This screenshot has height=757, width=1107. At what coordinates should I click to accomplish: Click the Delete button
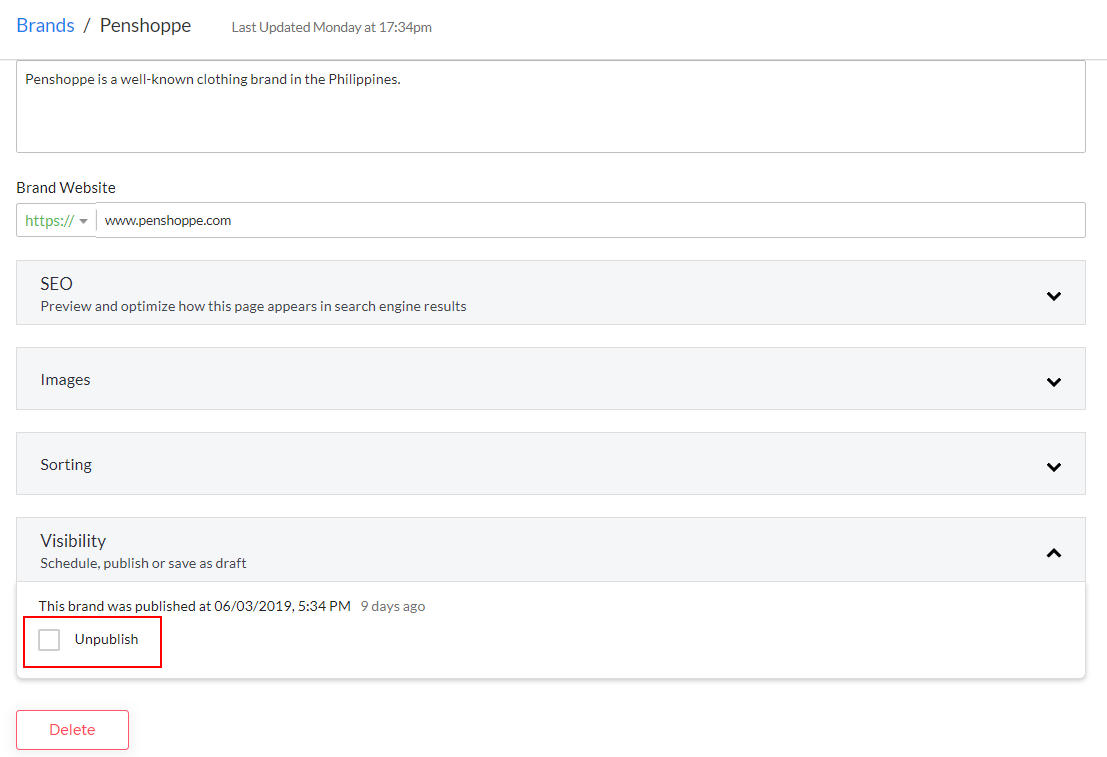(x=73, y=729)
